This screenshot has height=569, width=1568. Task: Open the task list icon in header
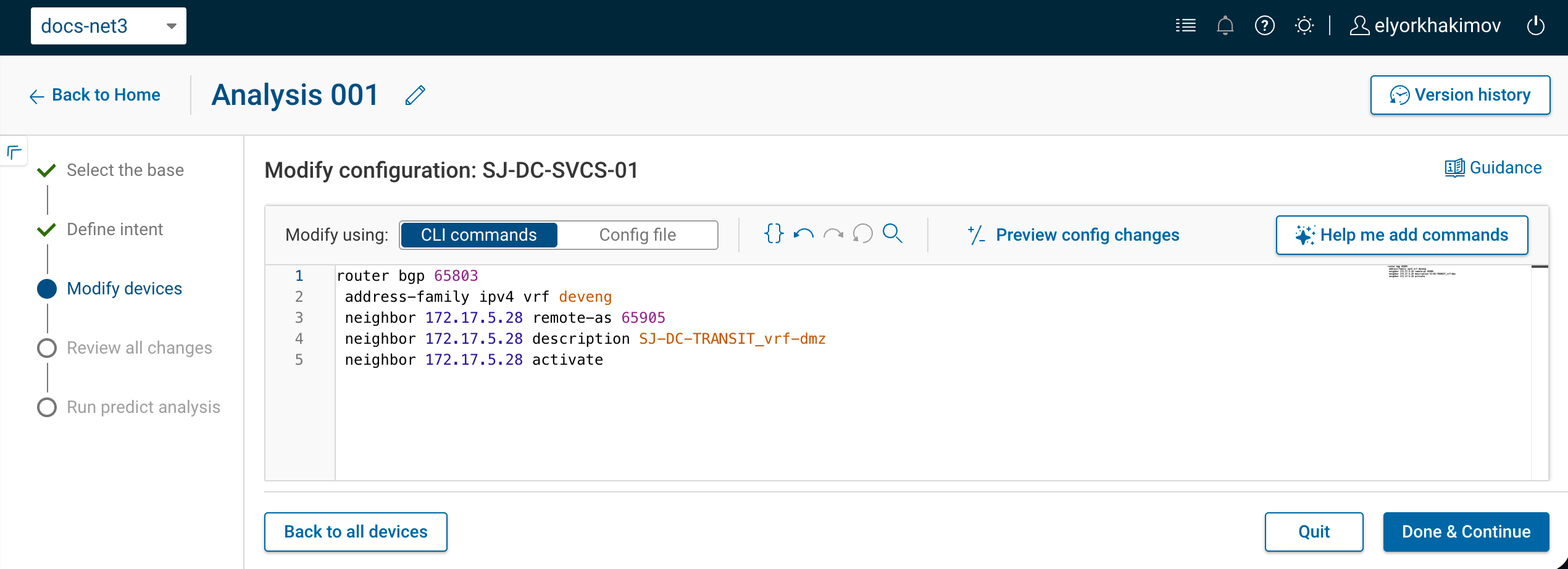coord(1185,26)
